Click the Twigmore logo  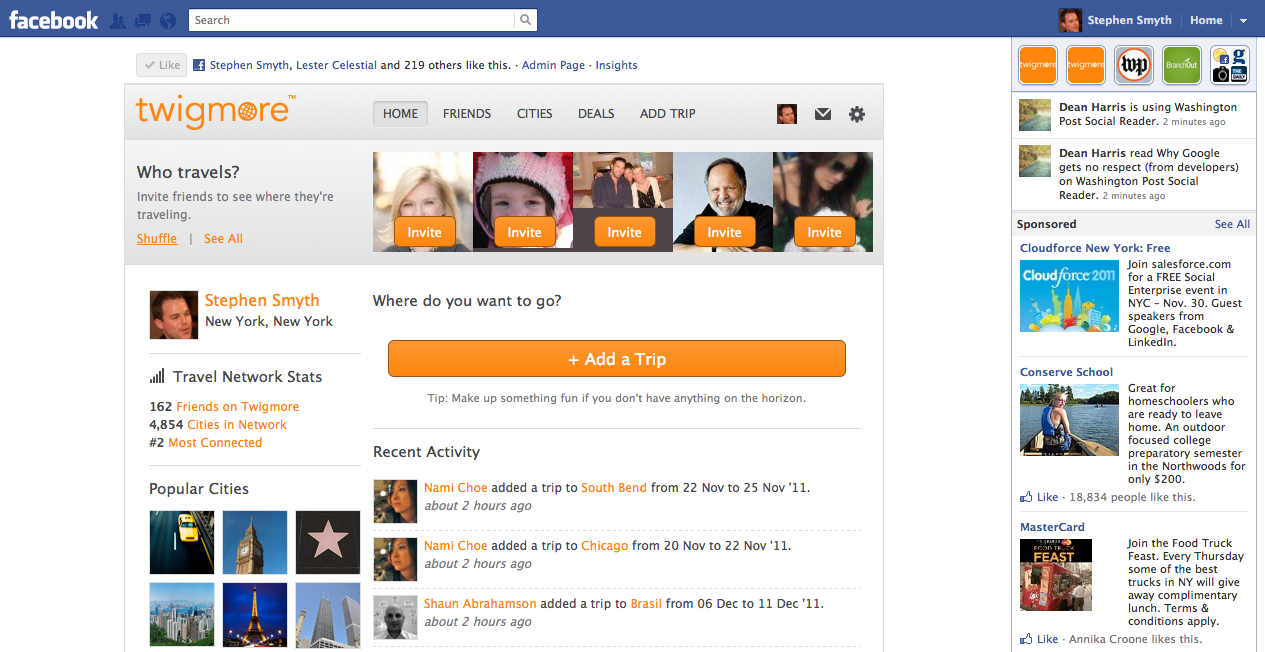coord(215,110)
